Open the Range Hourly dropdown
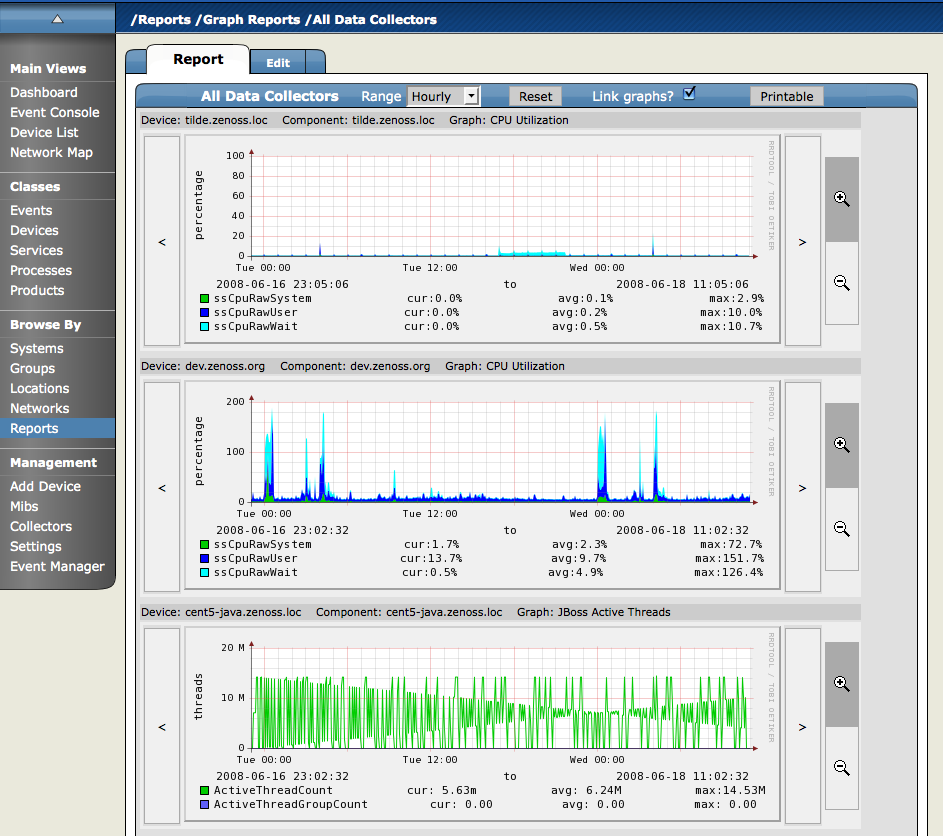 [443, 97]
